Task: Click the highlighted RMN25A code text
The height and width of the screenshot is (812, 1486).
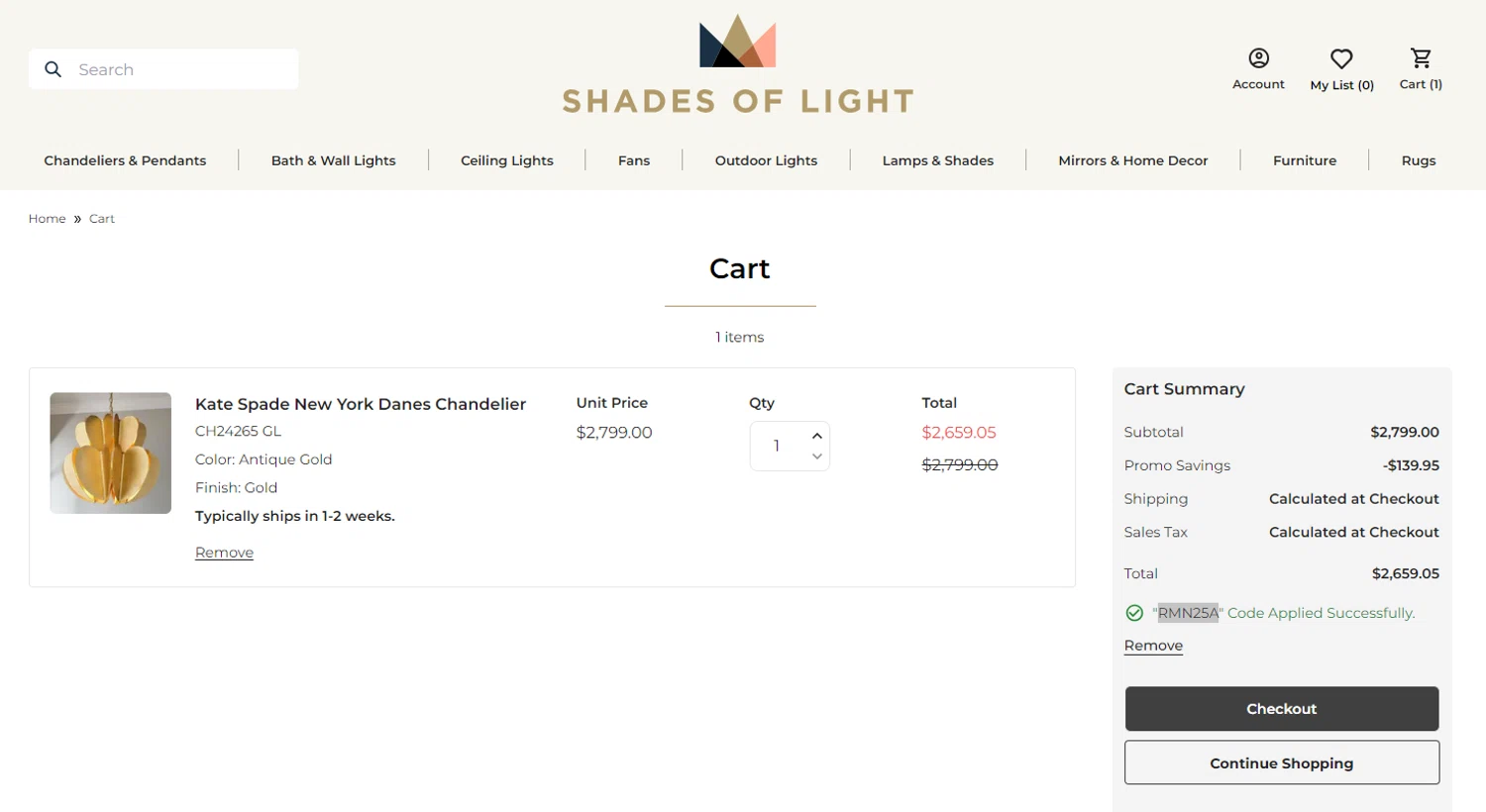Action: tap(1188, 613)
